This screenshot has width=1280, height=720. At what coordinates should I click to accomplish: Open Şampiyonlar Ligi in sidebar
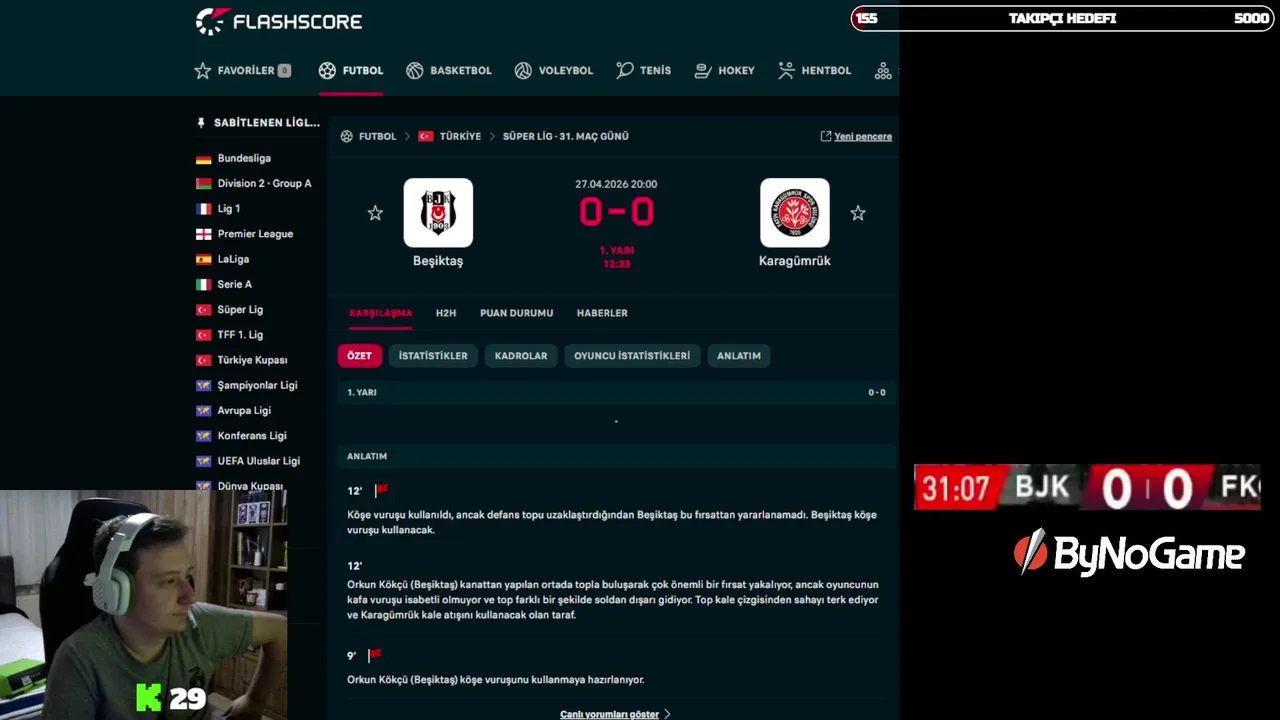click(x=257, y=385)
